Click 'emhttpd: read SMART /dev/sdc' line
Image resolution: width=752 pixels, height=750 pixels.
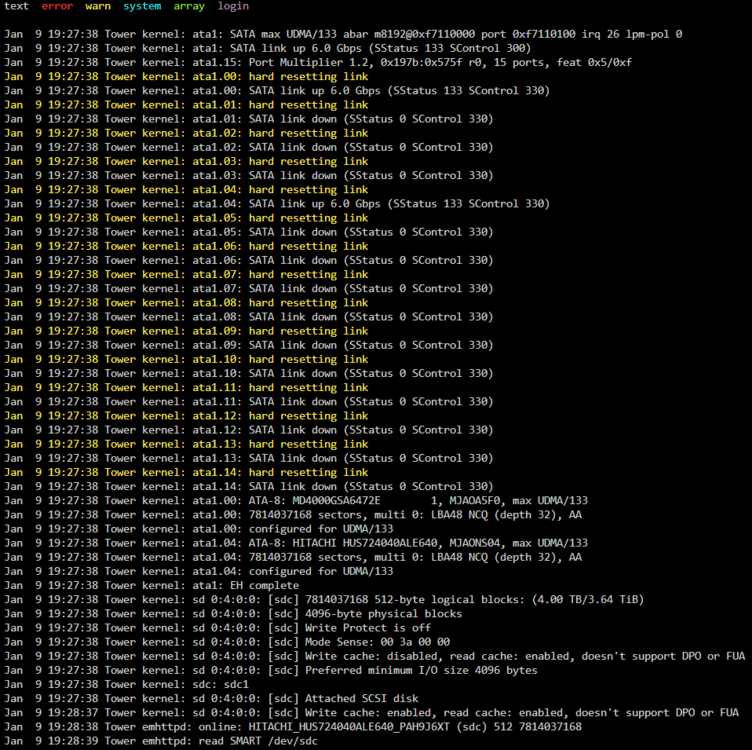click(161, 741)
